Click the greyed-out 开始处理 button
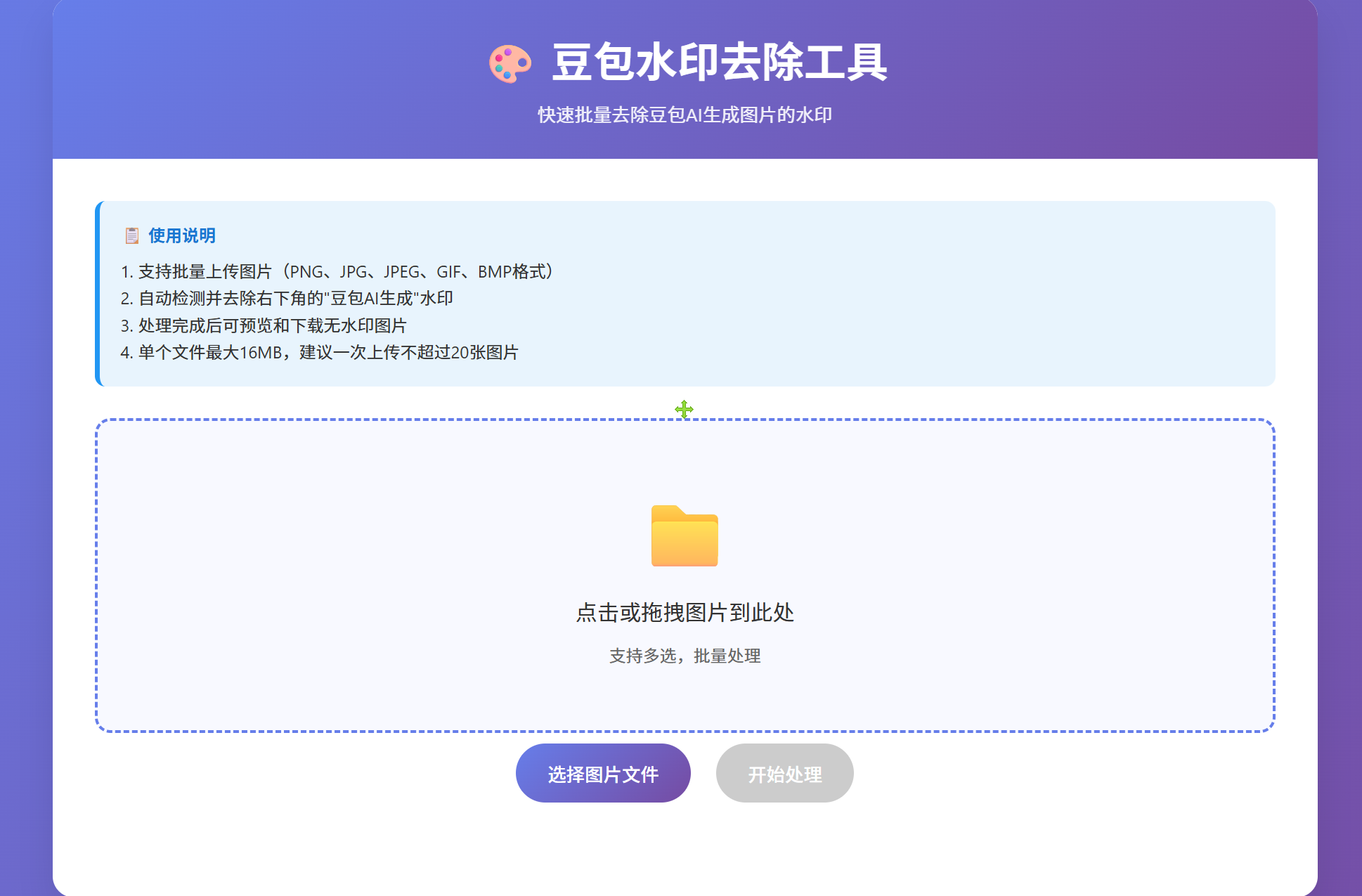1362x896 pixels. [x=784, y=773]
